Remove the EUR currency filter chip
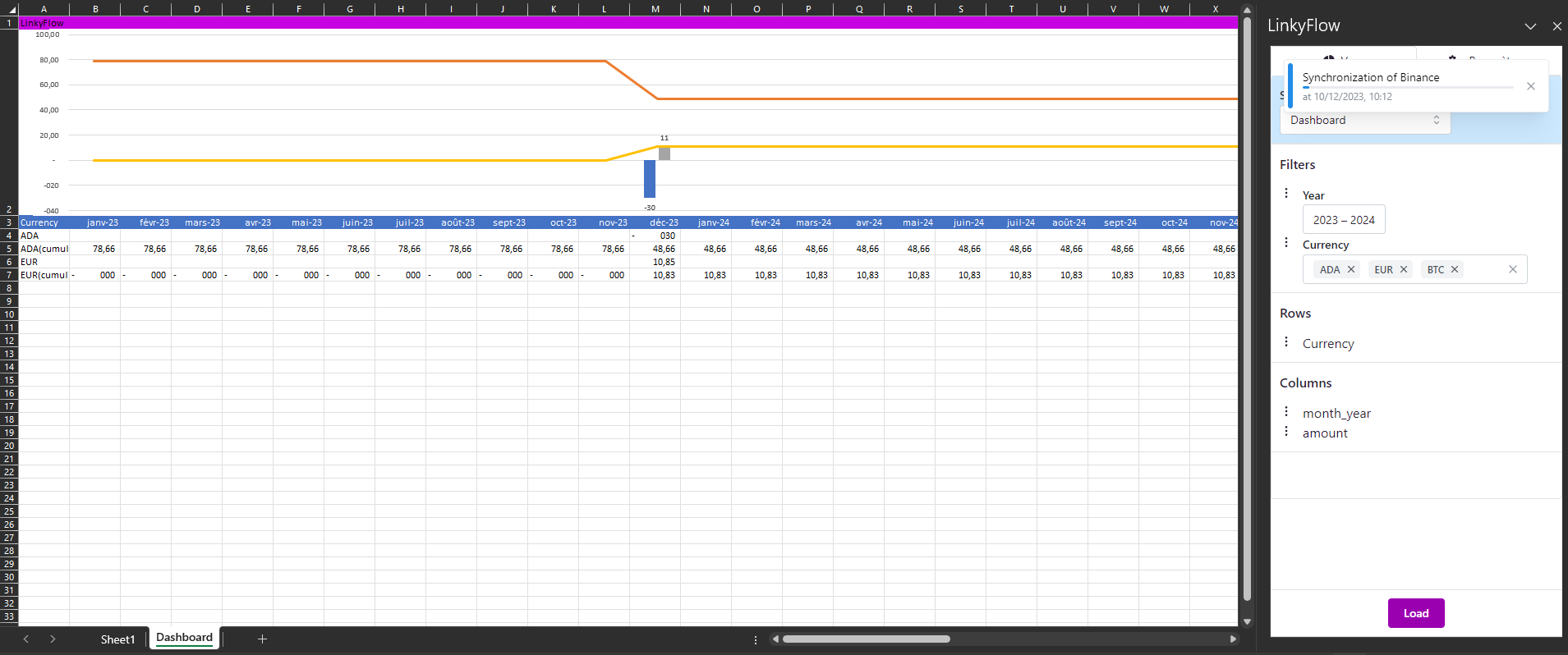The height and width of the screenshot is (655, 1568). click(x=1404, y=269)
